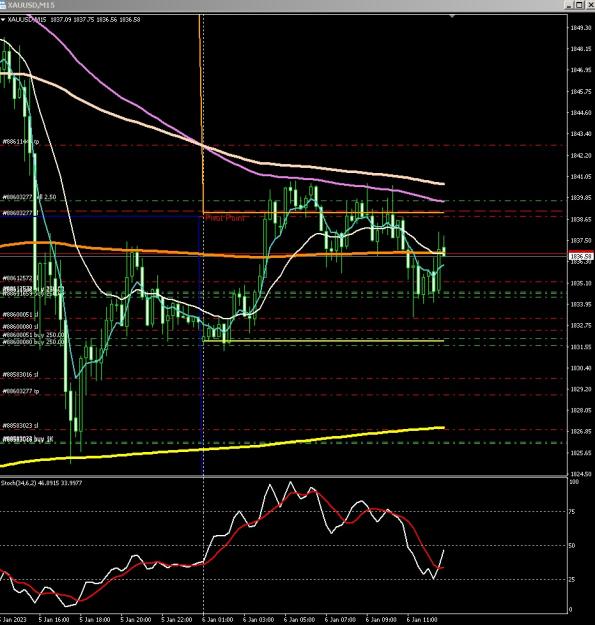Viewport: 595px width, 625px height.
Task: Minimize the XAUUSD,M15 chart window
Action: (x=569, y=5)
